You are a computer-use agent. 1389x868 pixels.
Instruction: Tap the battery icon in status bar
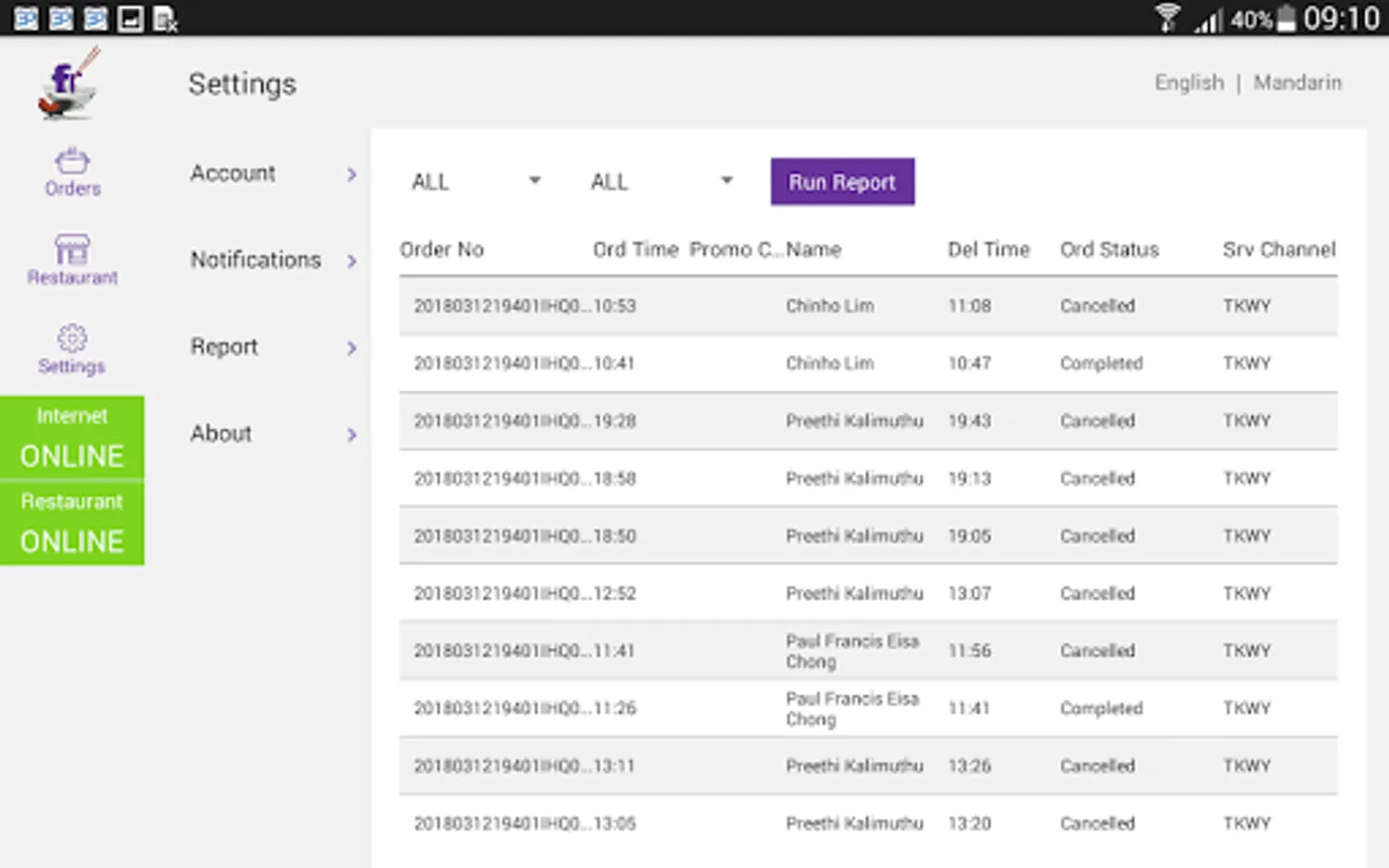click(x=1286, y=18)
